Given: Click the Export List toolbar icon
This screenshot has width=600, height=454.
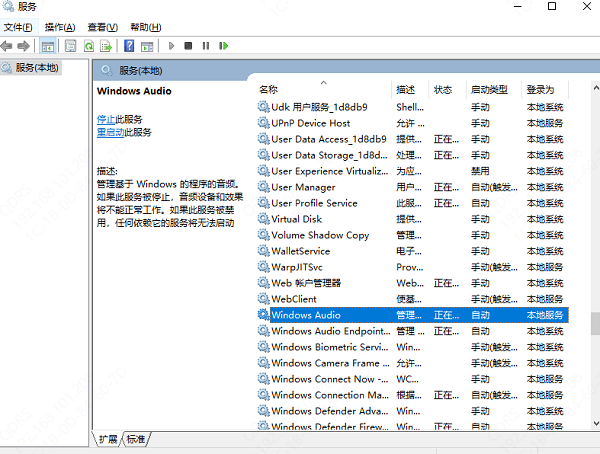Looking at the screenshot, I should pos(107,46).
